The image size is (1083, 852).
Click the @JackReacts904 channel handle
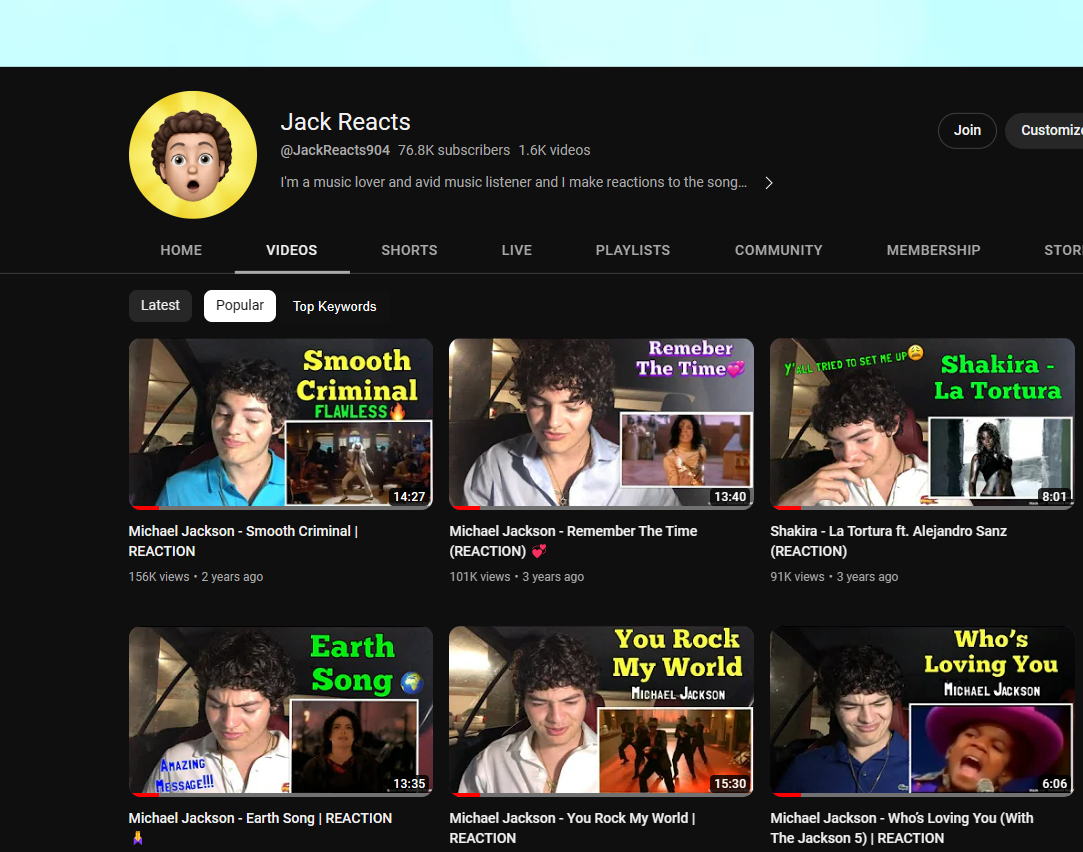pyautogui.click(x=335, y=151)
